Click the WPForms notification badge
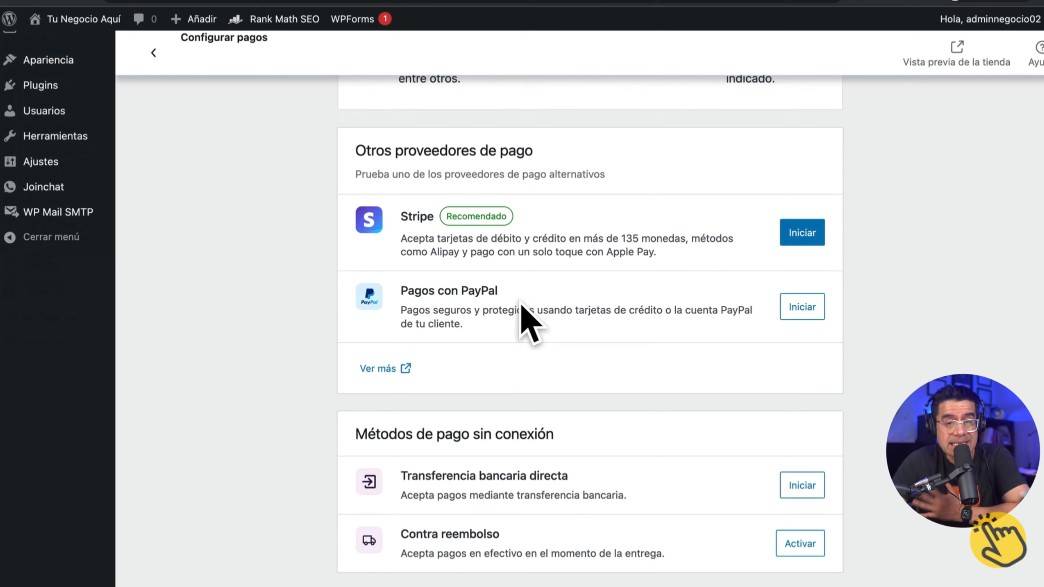This screenshot has width=1044, height=587. [385, 19]
